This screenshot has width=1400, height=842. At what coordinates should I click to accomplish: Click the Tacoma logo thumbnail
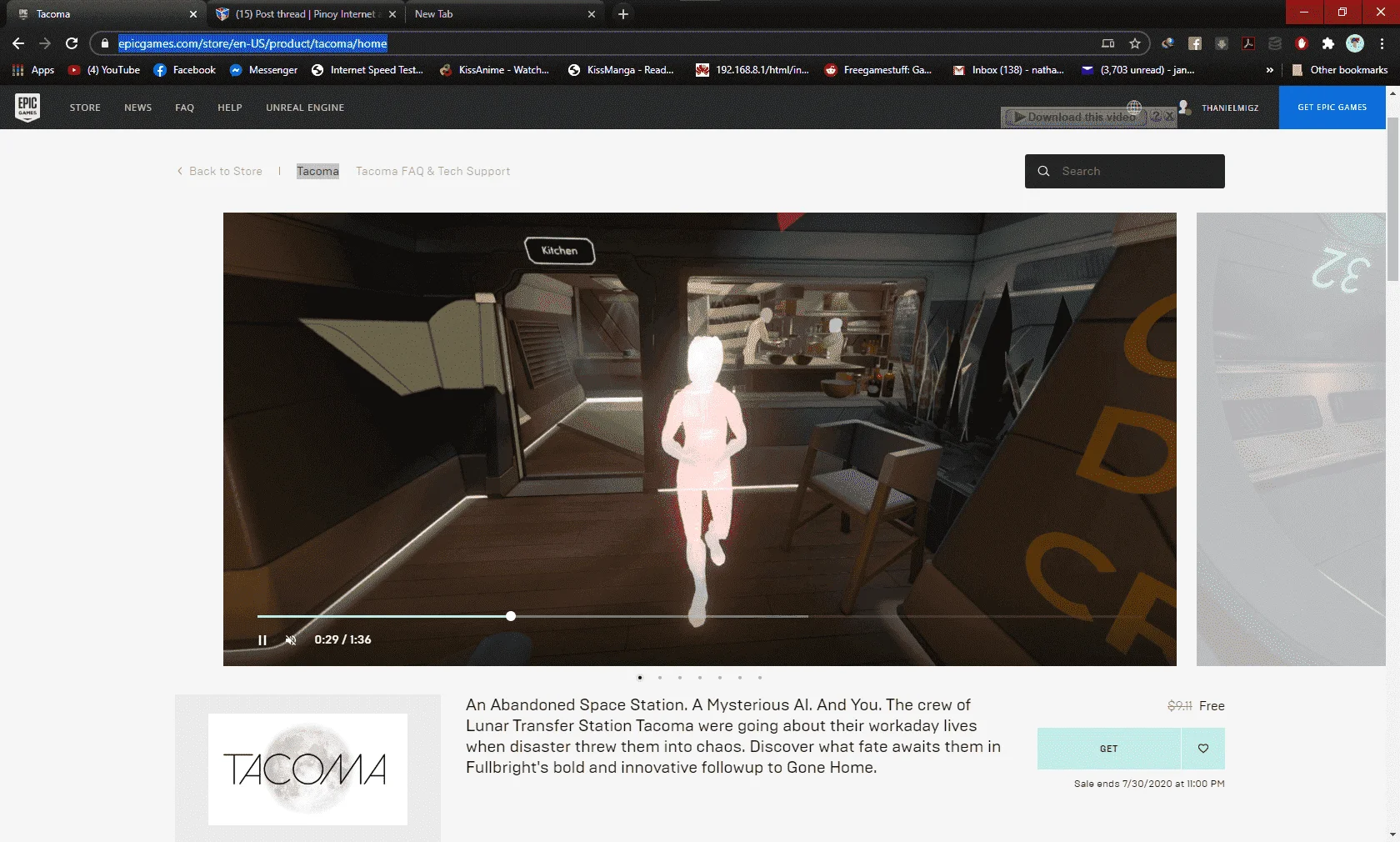[307, 769]
